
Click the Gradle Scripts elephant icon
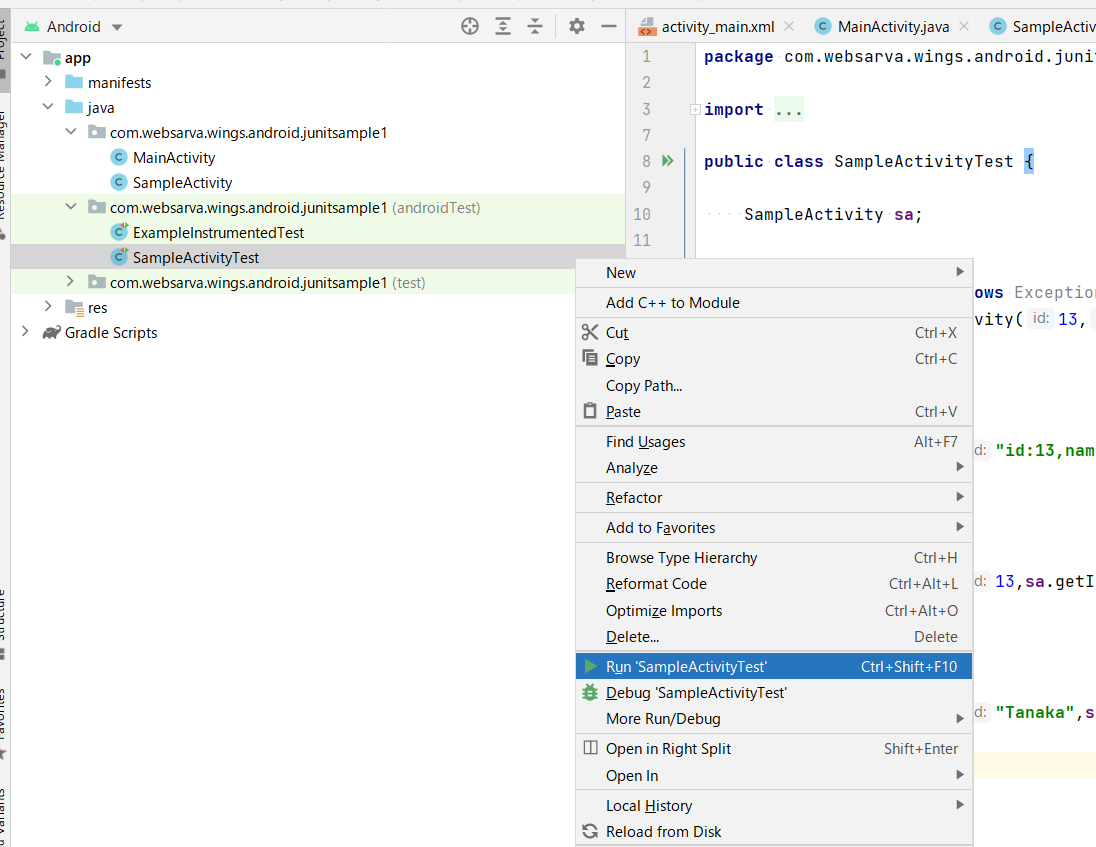[x=49, y=332]
